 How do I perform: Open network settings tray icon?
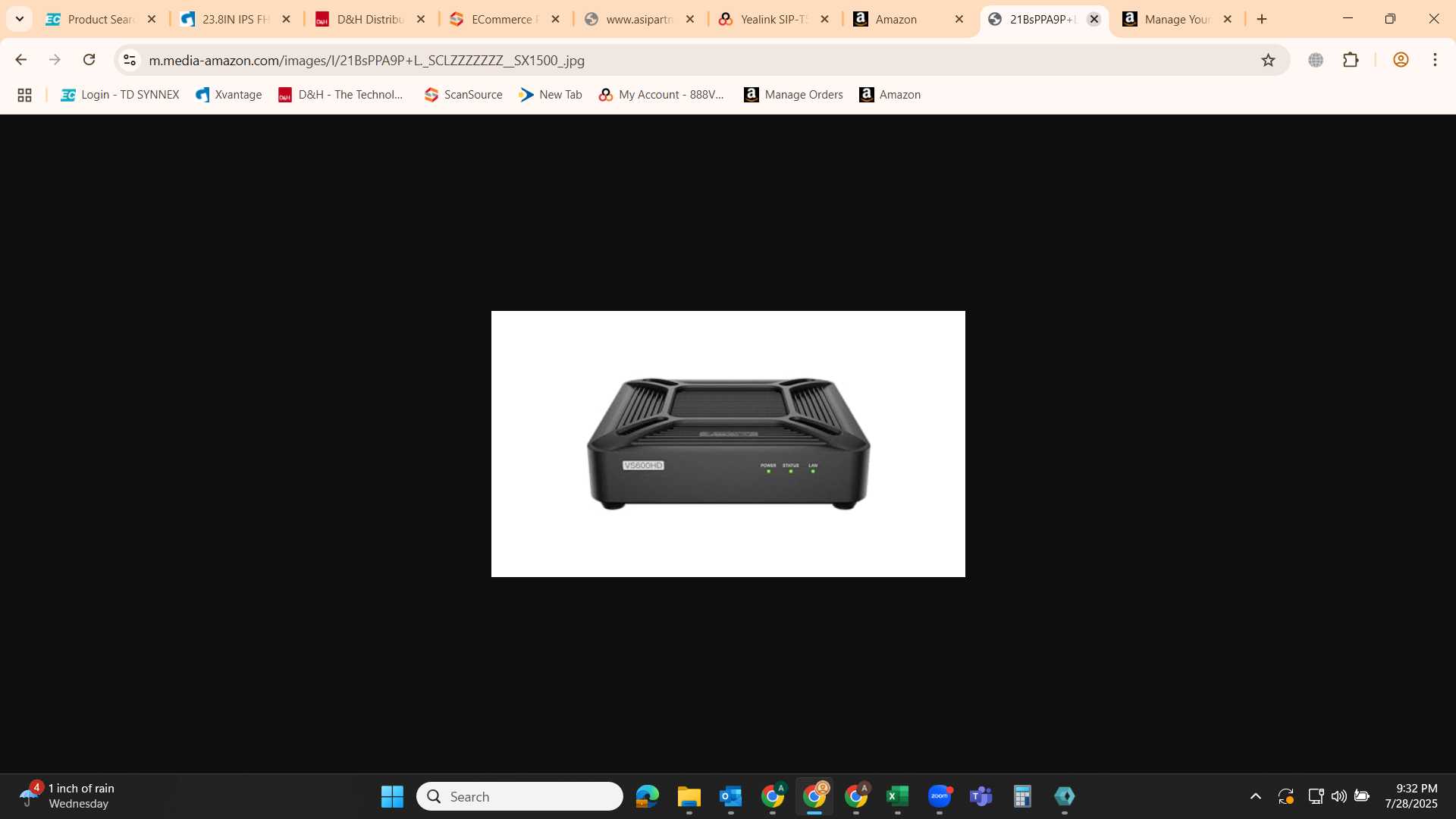1316,796
